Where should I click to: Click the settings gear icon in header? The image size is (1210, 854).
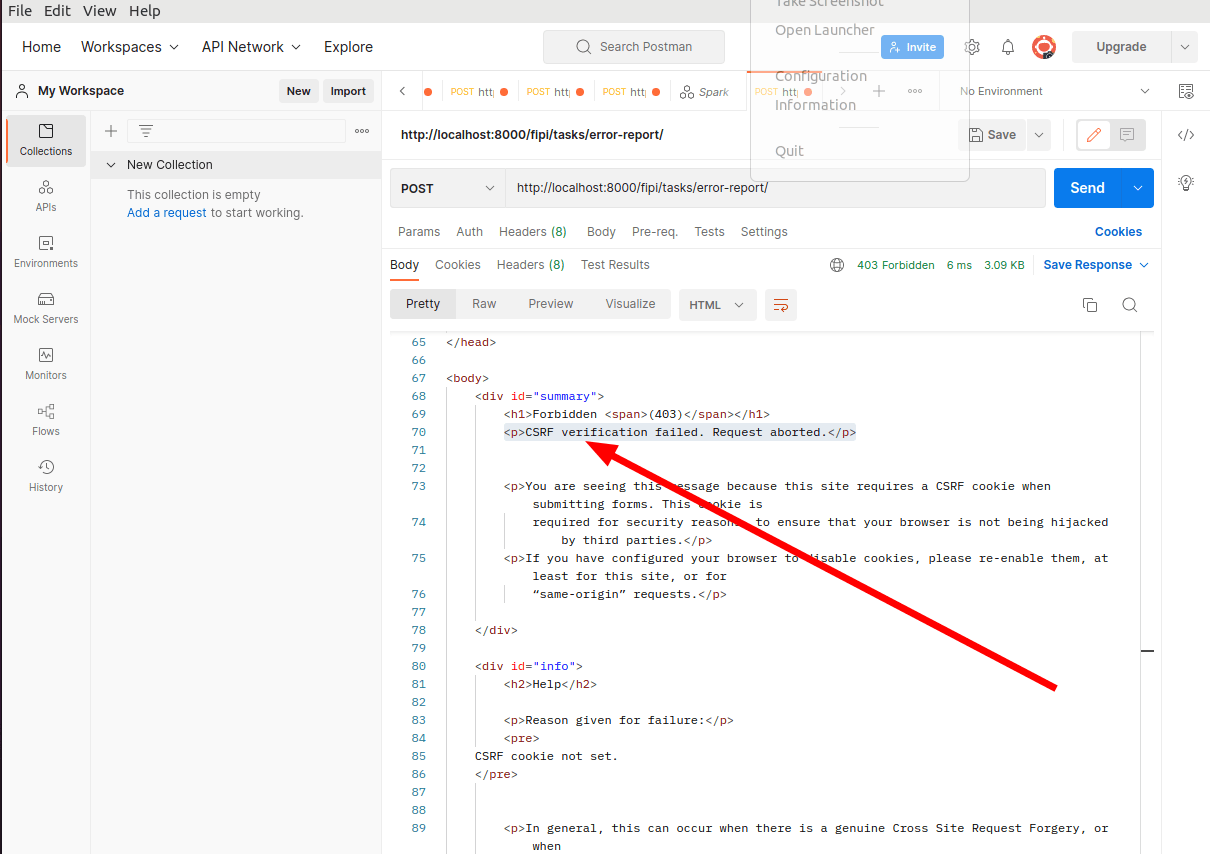click(x=972, y=47)
